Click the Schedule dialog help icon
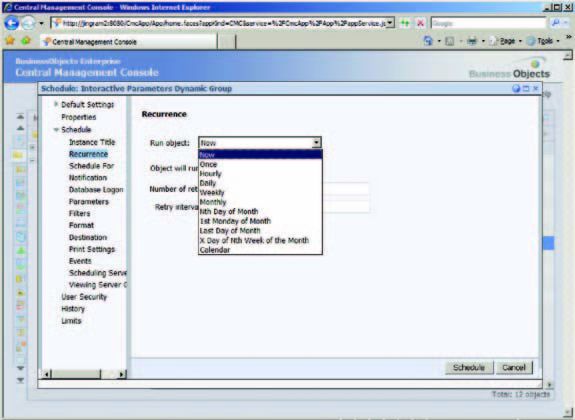Image resolution: width=575 pixels, height=420 pixels. click(x=516, y=88)
